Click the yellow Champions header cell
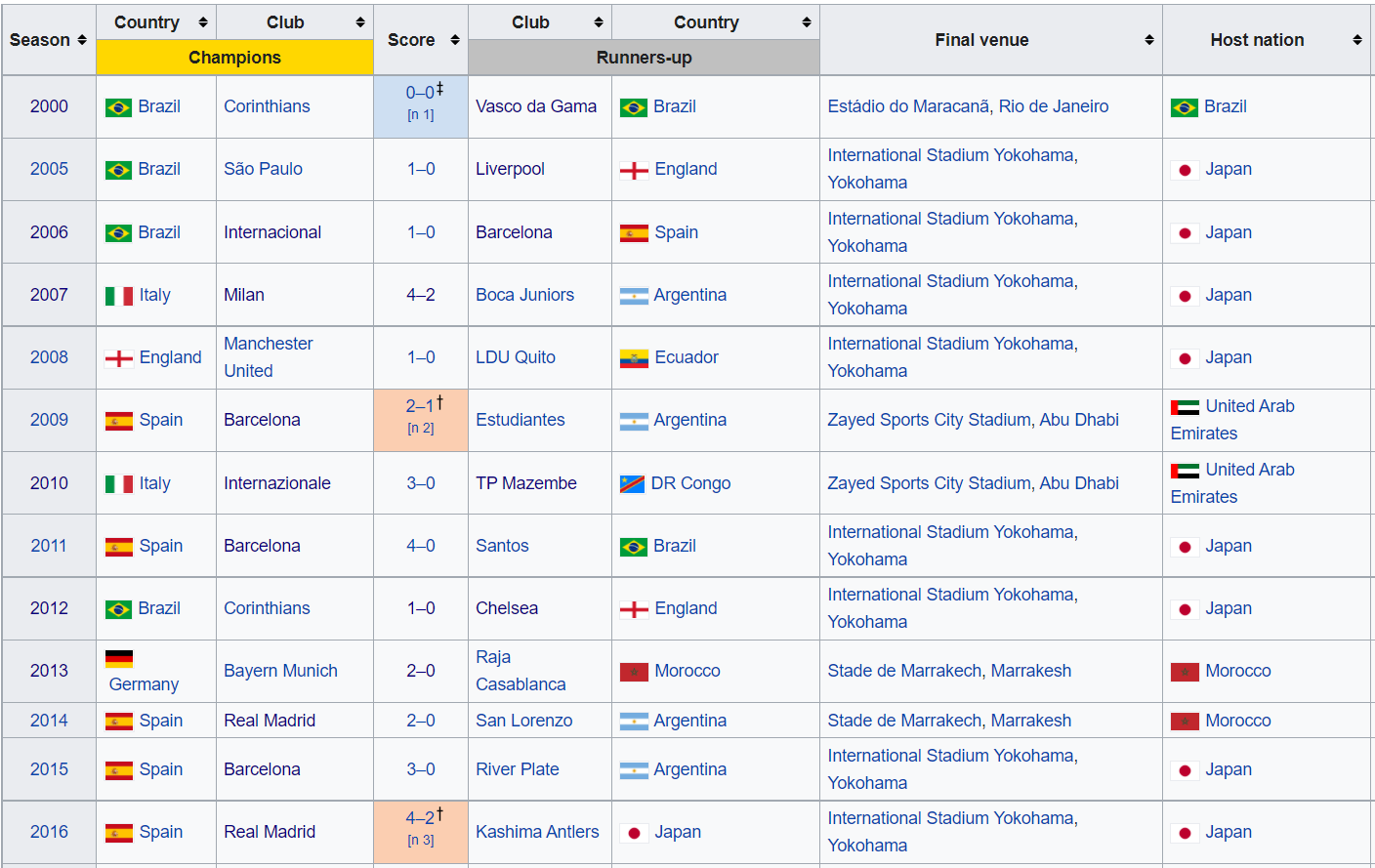The image size is (1375, 868). pyautogui.click(x=234, y=58)
